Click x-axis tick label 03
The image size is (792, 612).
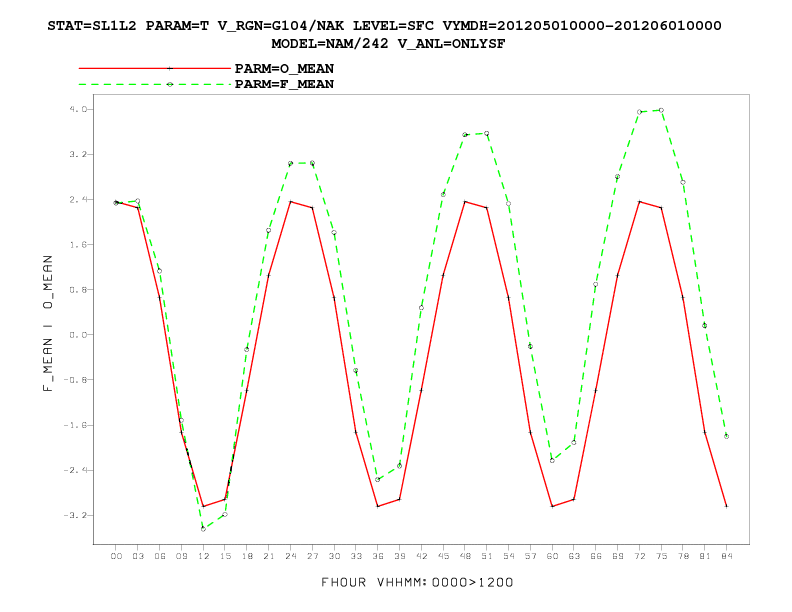(x=138, y=556)
